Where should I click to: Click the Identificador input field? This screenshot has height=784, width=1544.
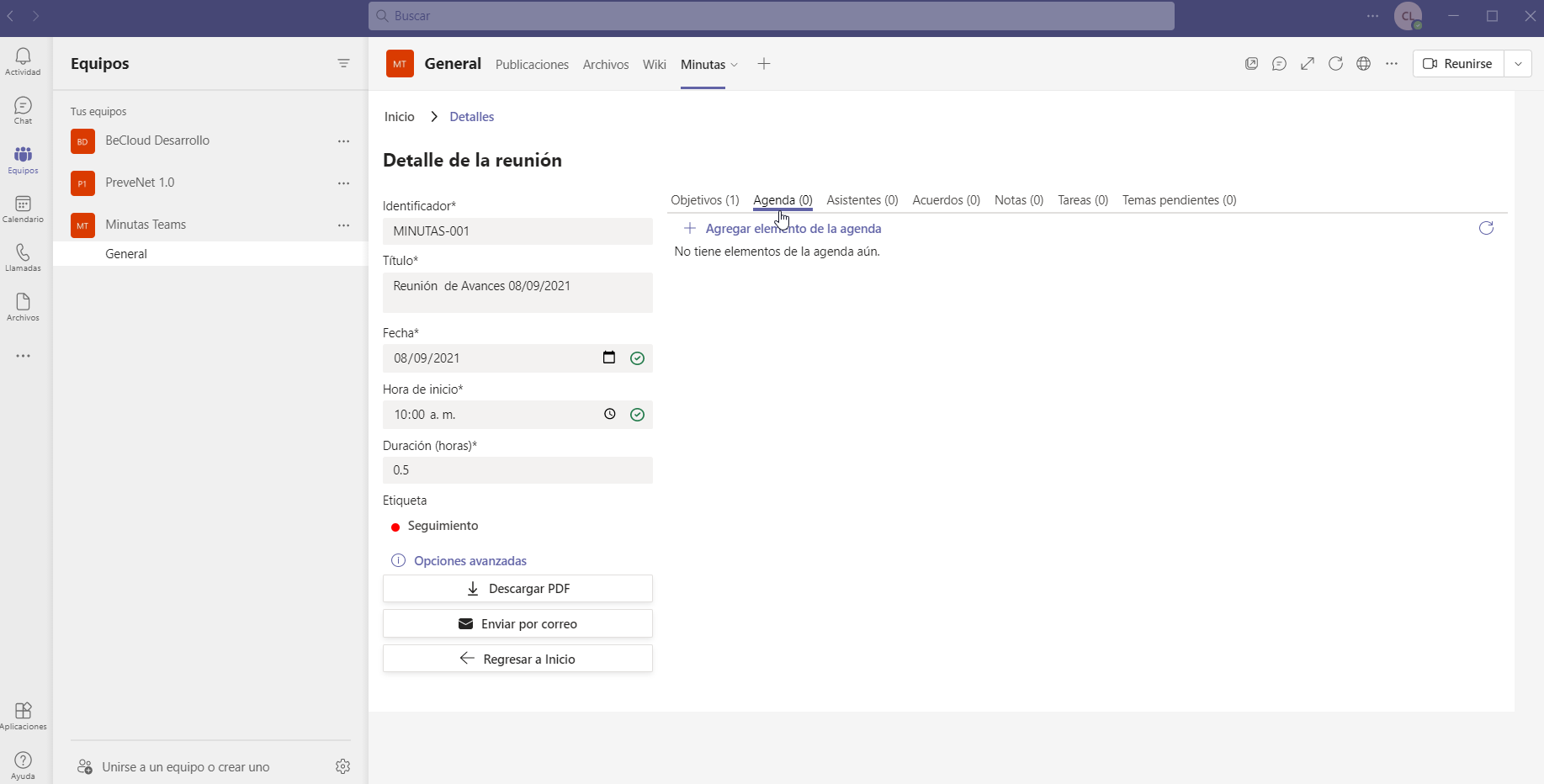click(517, 231)
